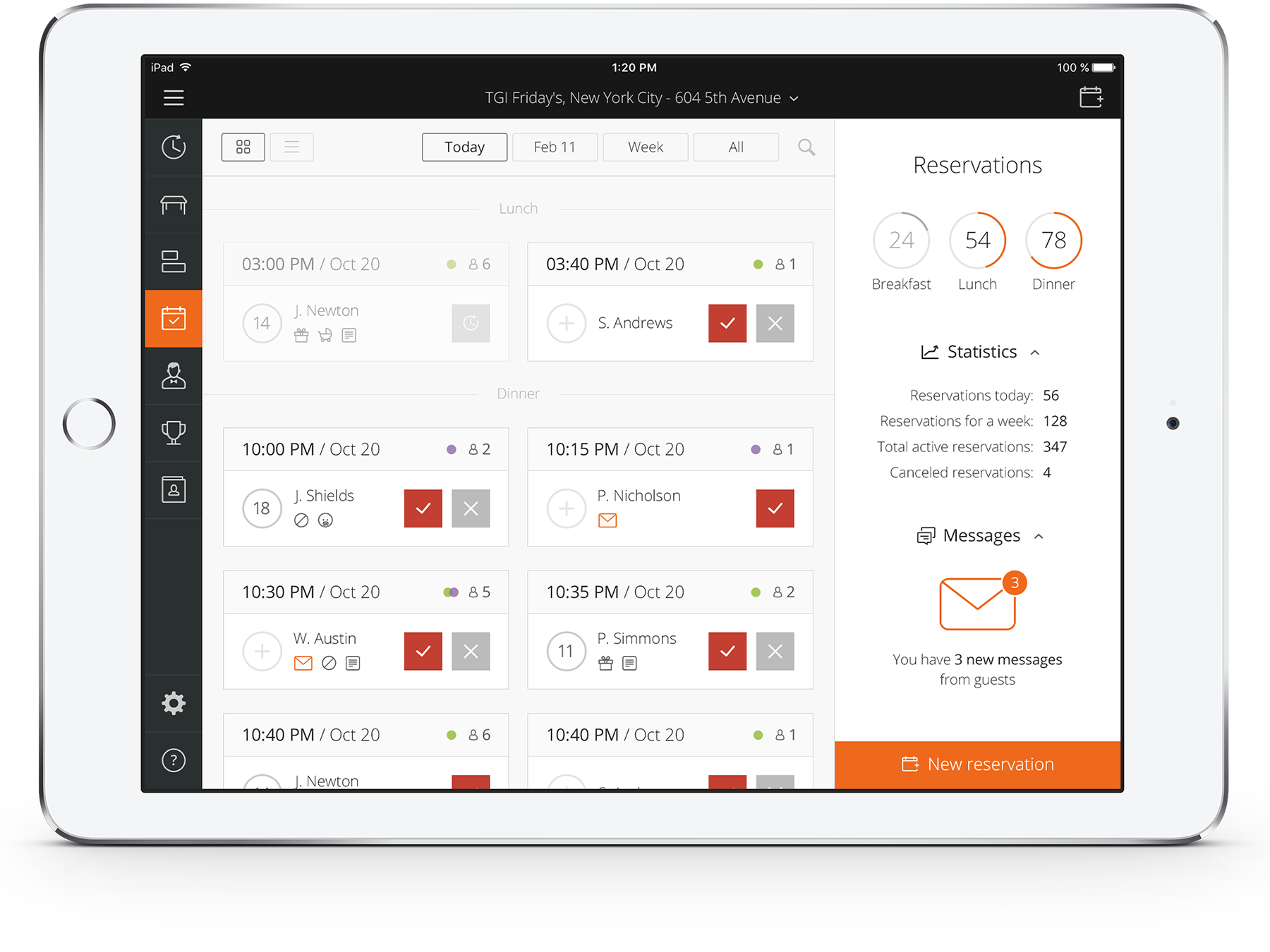This screenshot has width=1270, height=952.
Task: Select the Week tab
Action: coord(646,147)
